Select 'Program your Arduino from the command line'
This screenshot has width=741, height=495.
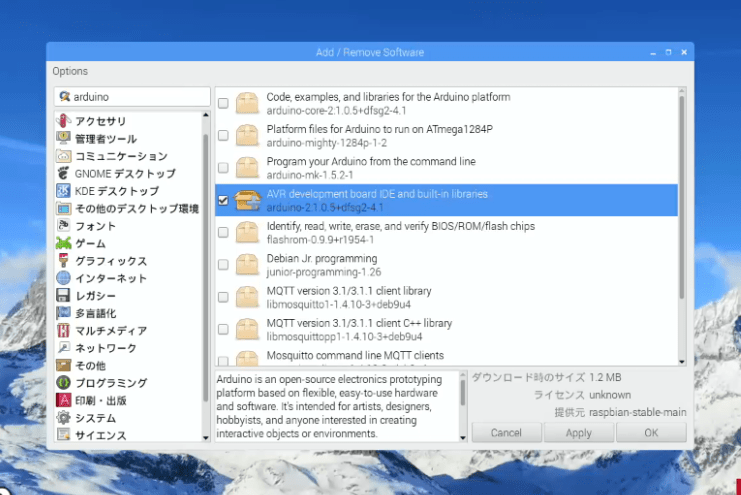tap(446, 168)
